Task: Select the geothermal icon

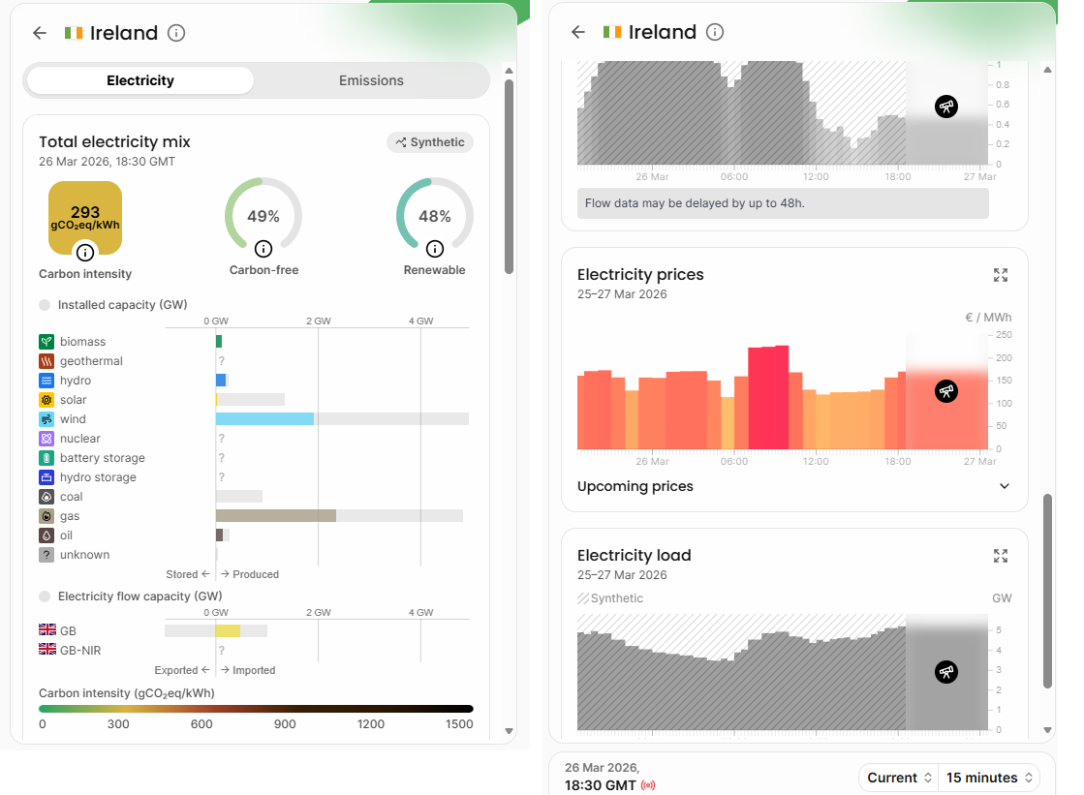Action: [46, 361]
